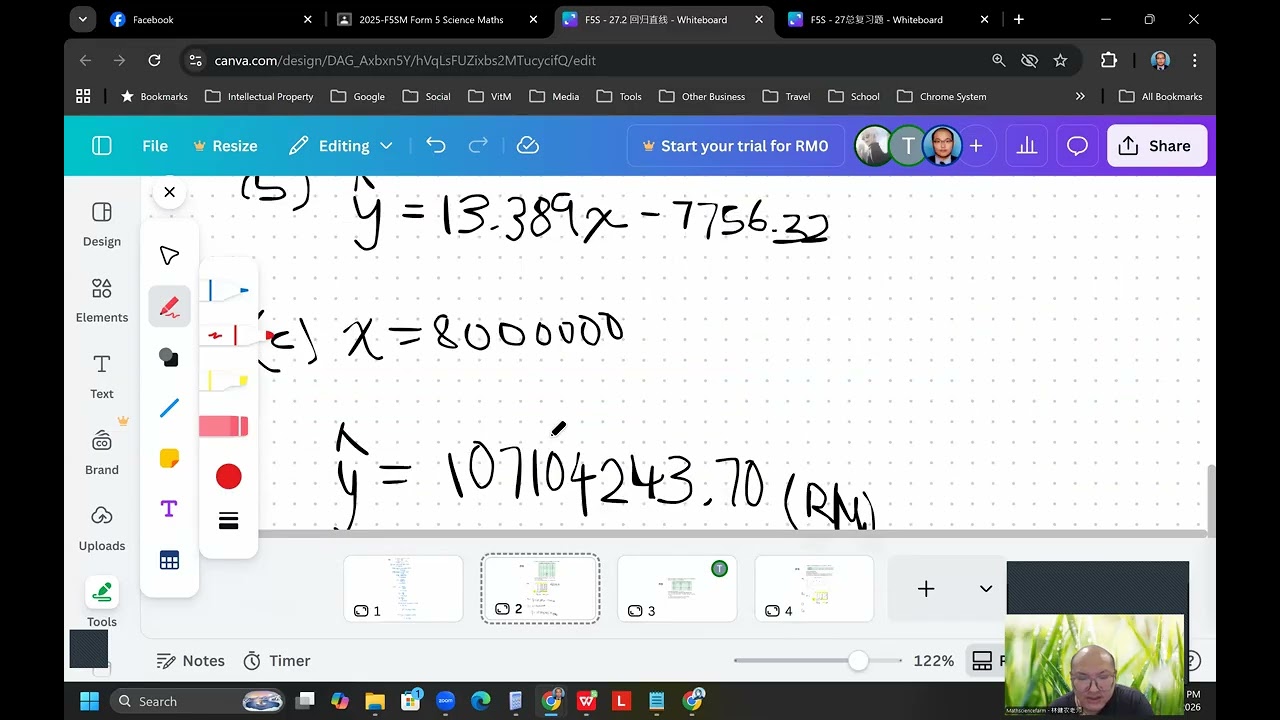Select page 3 thumbnail

(x=677, y=589)
